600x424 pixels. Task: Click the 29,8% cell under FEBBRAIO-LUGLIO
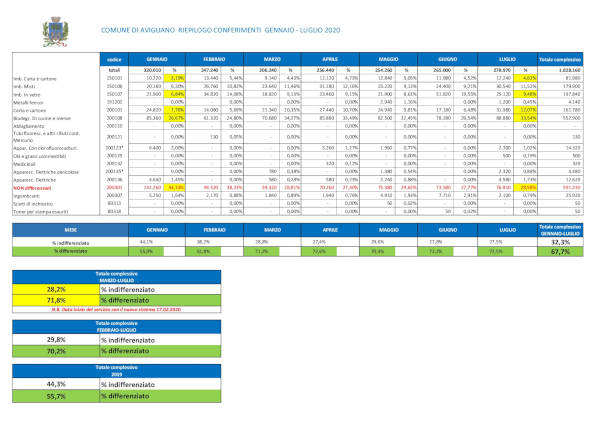pos(72,366)
